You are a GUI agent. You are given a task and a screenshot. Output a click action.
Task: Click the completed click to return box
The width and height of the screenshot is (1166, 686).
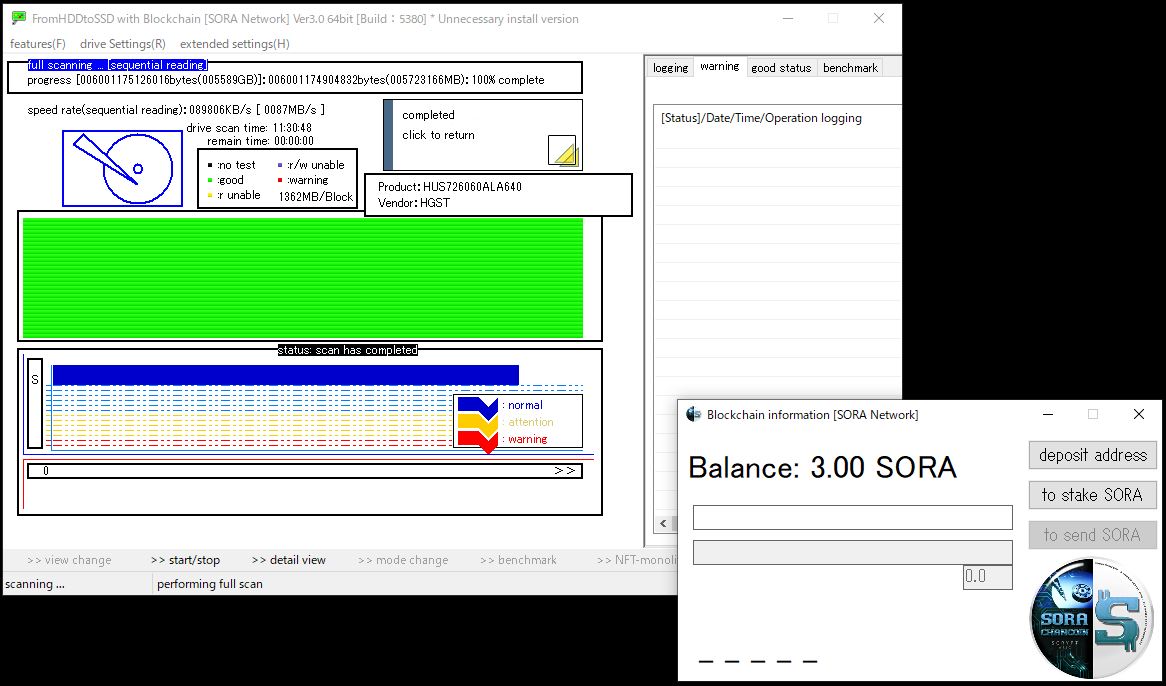[483, 135]
